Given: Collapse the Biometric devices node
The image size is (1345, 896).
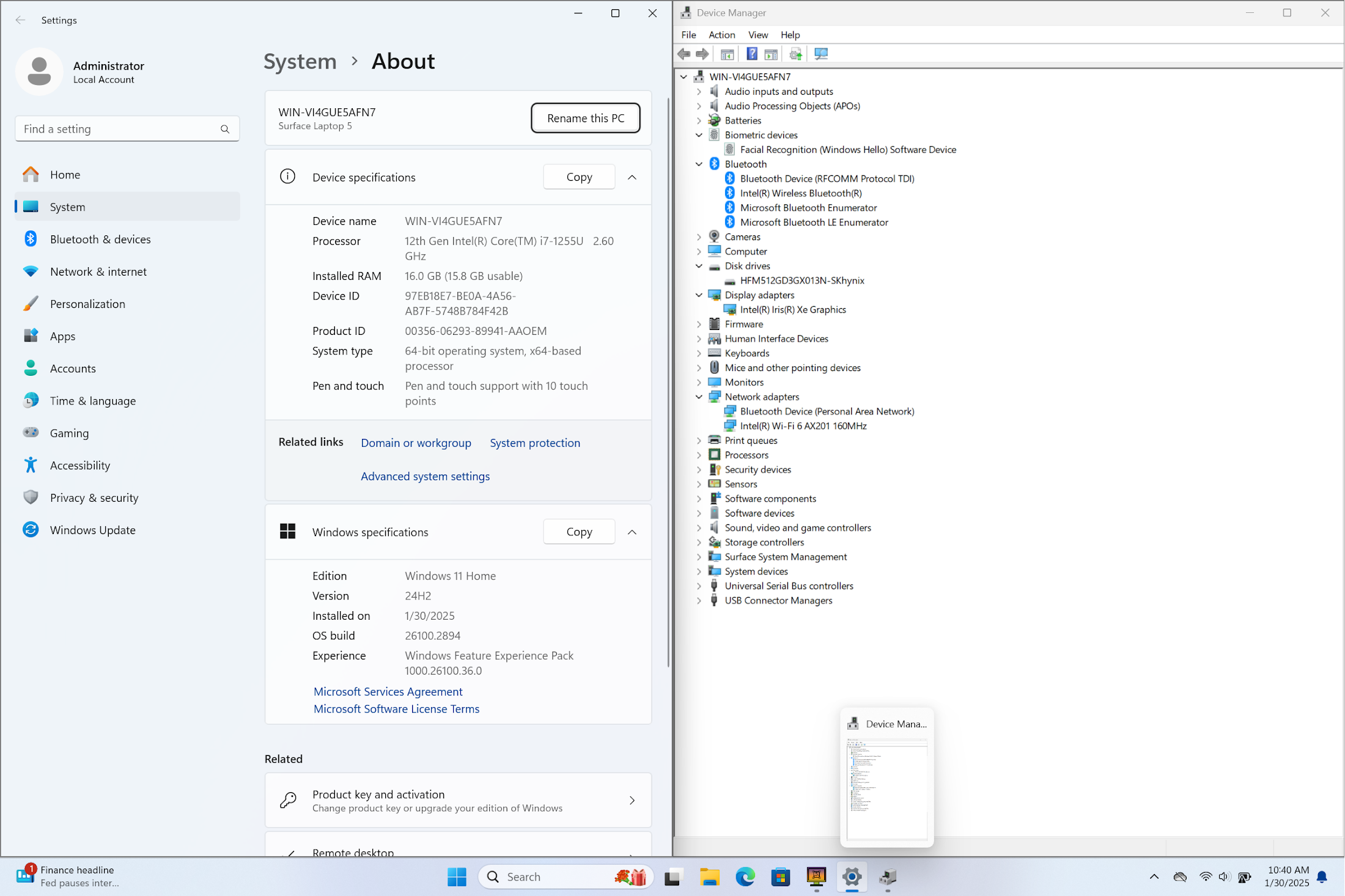Looking at the screenshot, I should tap(699, 135).
